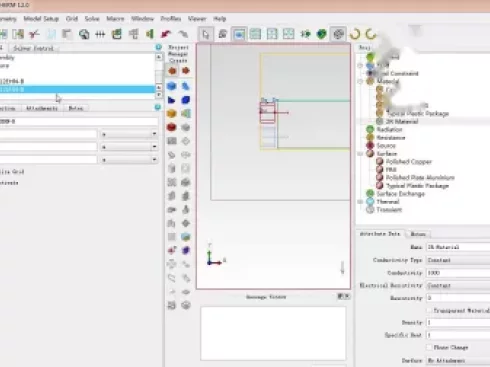Switch to the Solver Control tab
The image size is (490, 367).
tap(33, 48)
